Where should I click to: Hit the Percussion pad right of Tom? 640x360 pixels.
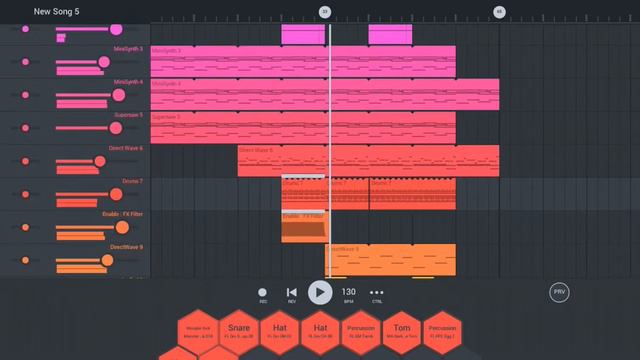click(442, 332)
